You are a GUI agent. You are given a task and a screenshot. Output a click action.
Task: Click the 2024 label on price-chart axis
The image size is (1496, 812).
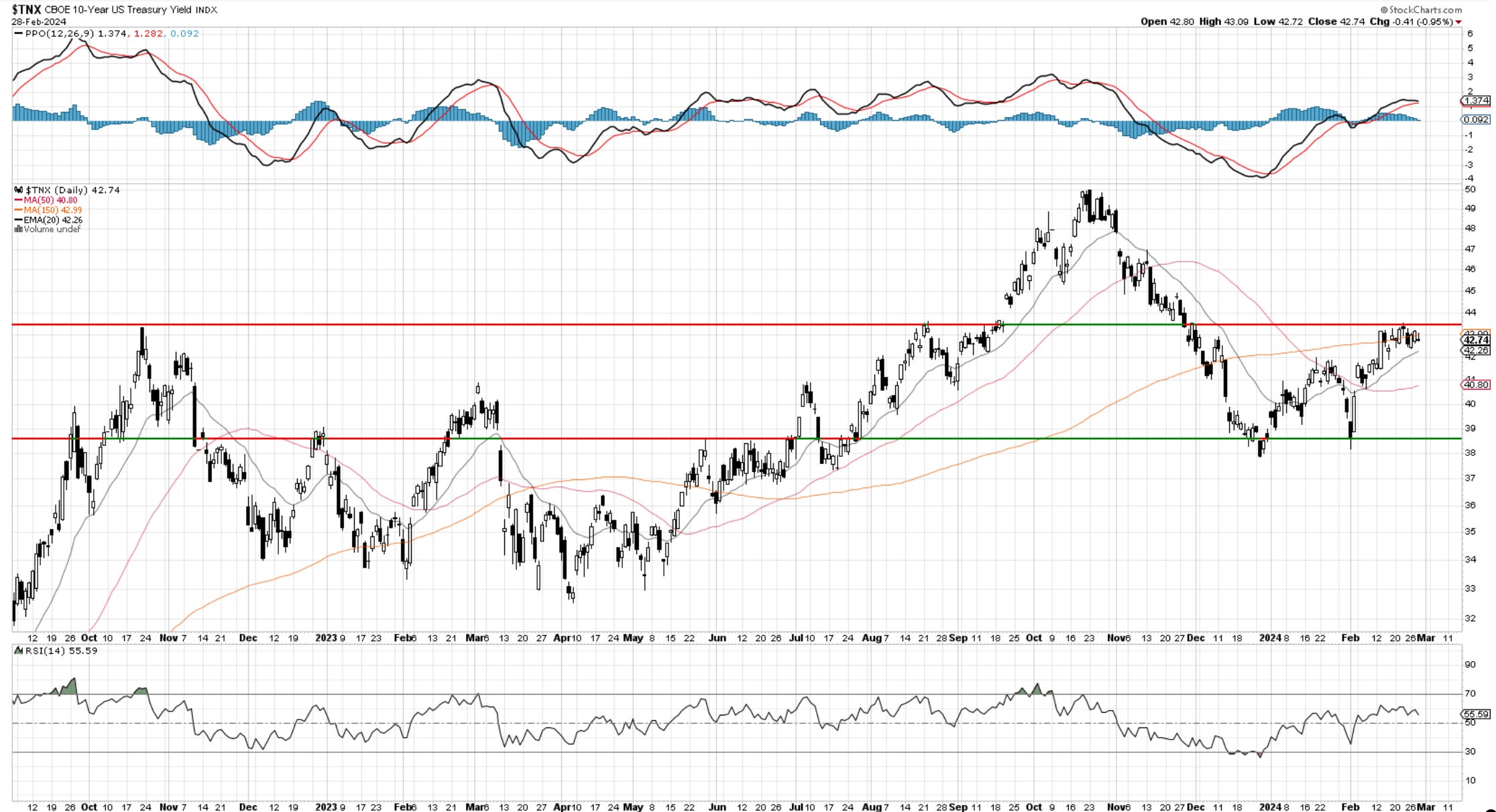pyautogui.click(x=1270, y=638)
